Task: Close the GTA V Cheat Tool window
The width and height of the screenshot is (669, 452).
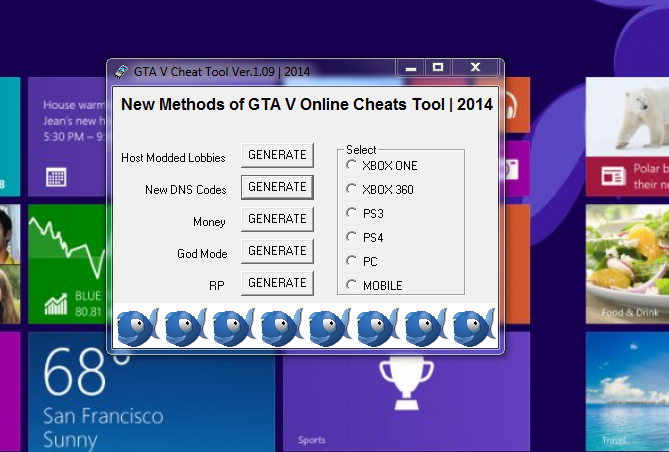Action: click(475, 68)
